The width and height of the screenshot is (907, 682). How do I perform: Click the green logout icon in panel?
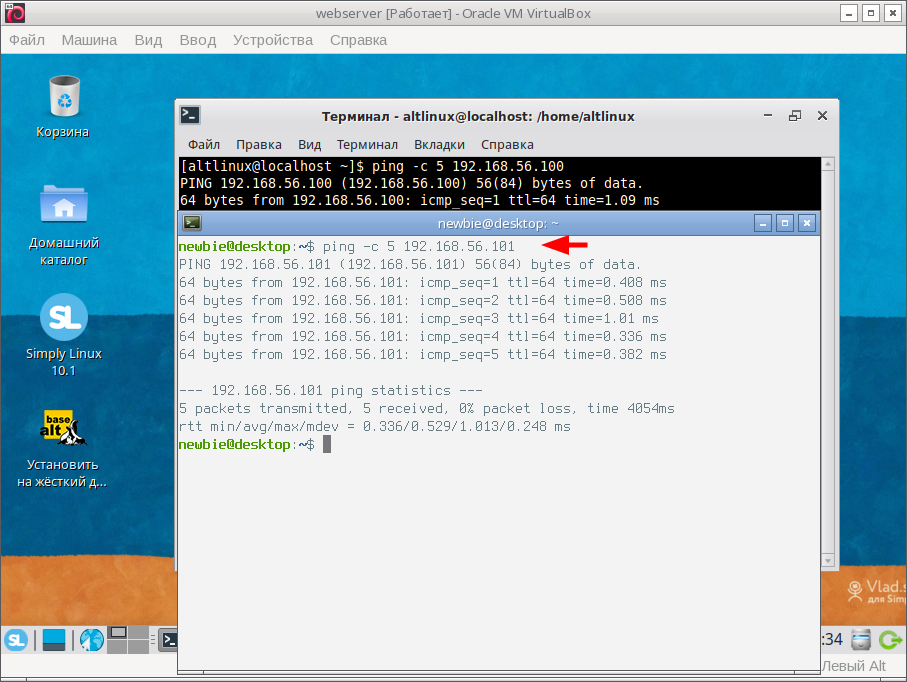tap(890, 640)
